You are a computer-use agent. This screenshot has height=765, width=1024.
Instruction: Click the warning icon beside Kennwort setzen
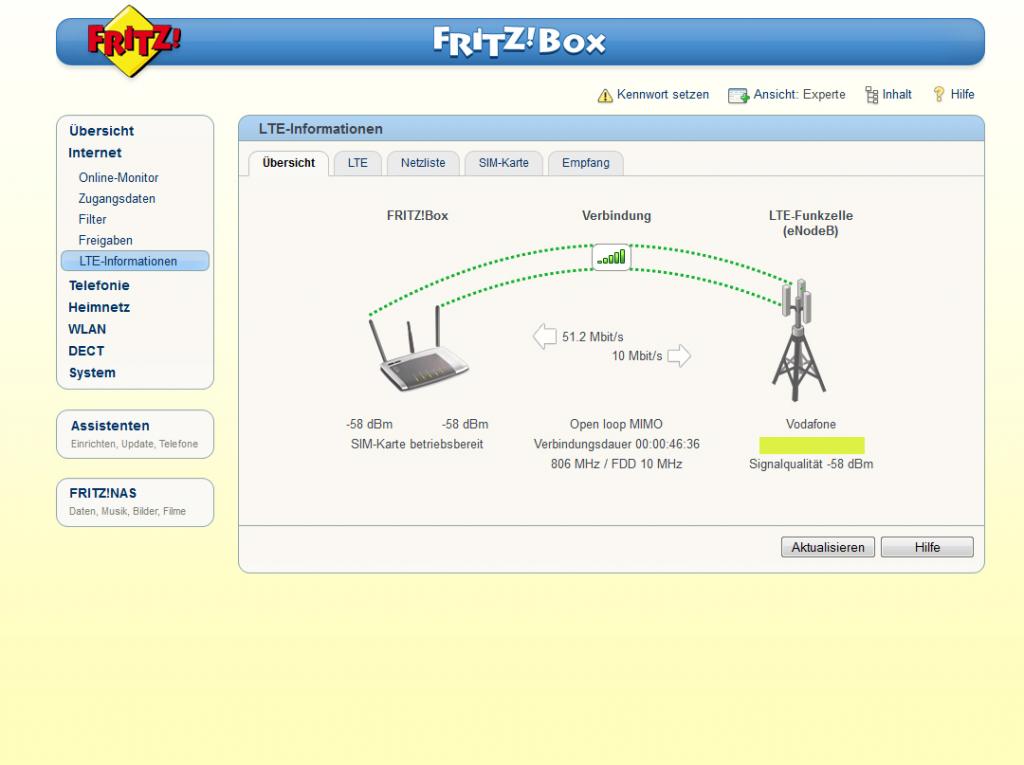point(605,95)
